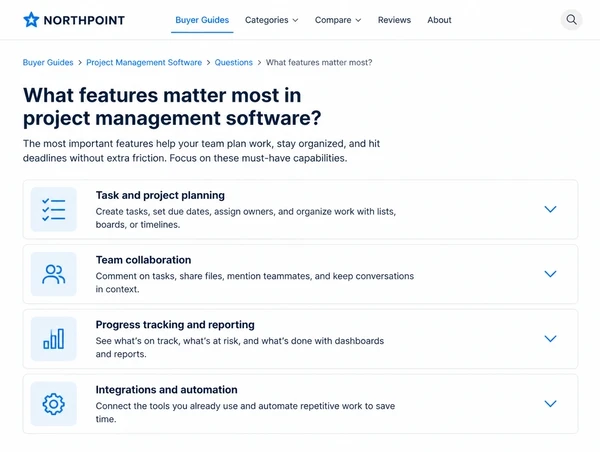Expand the Task and project planning chevron
Image resolution: width=600 pixels, height=452 pixels.
coord(550,209)
